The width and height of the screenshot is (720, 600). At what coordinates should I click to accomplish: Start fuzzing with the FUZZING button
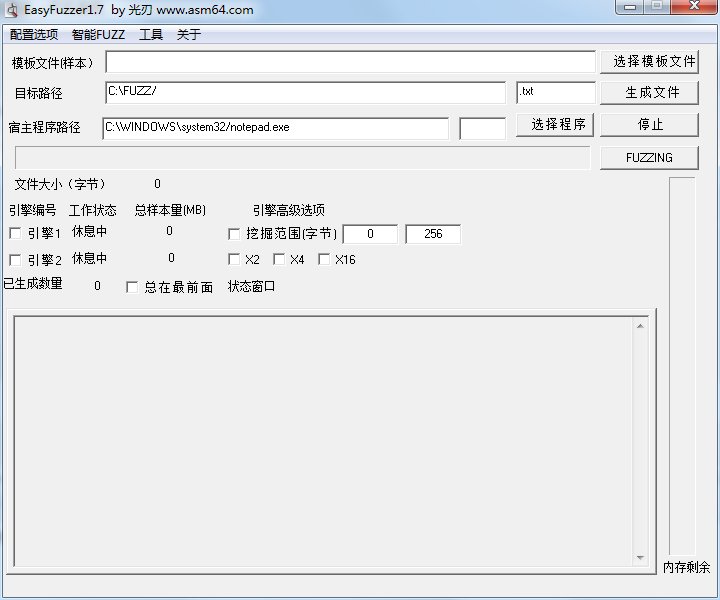point(649,158)
